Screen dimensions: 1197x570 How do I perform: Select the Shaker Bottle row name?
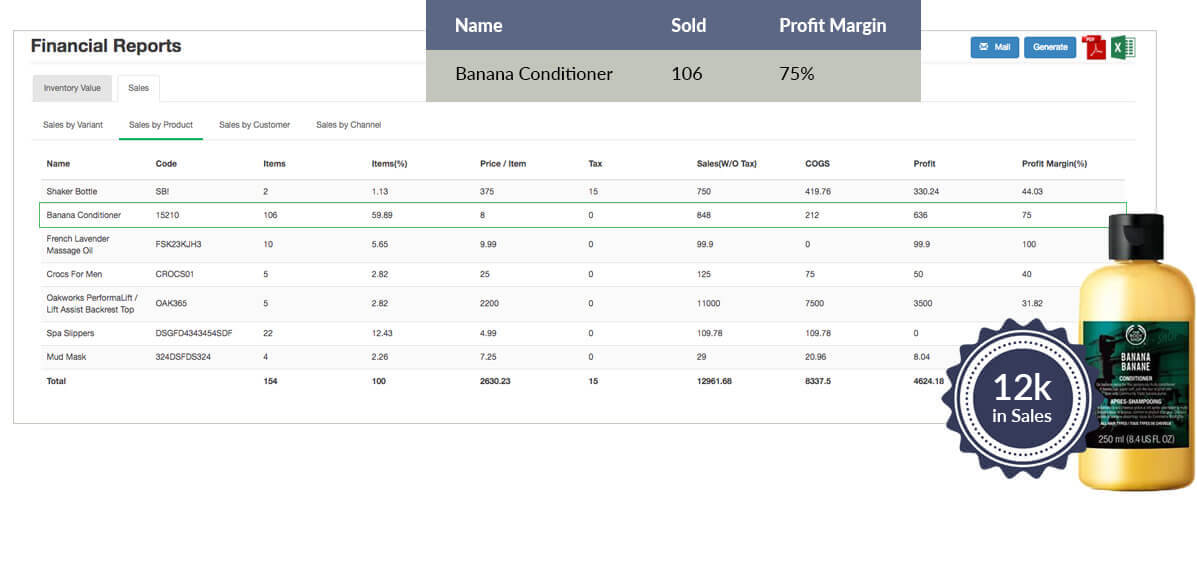tap(72, 192)
